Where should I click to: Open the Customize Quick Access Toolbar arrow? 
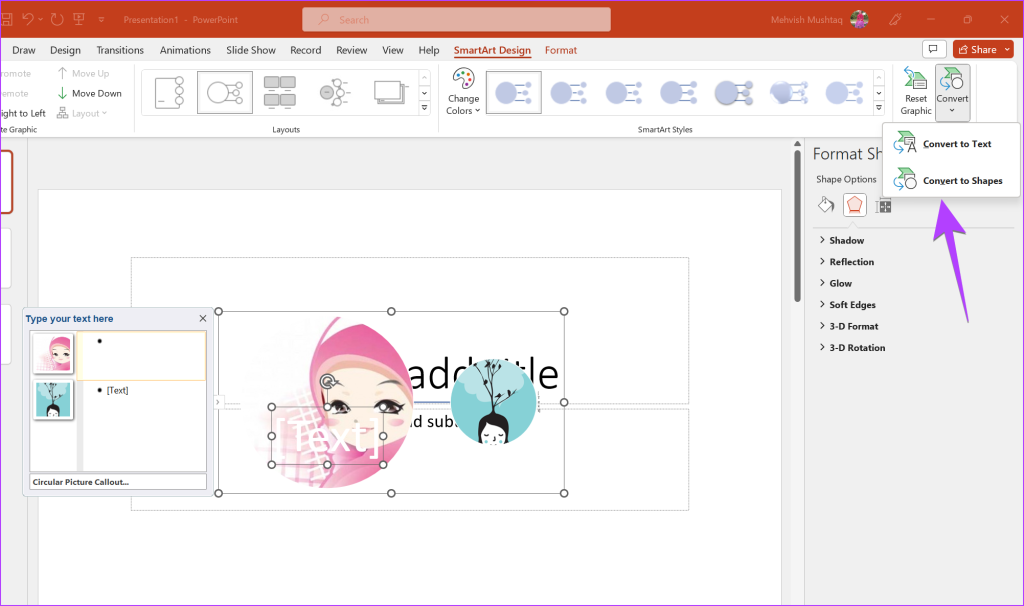click(101, 20)
